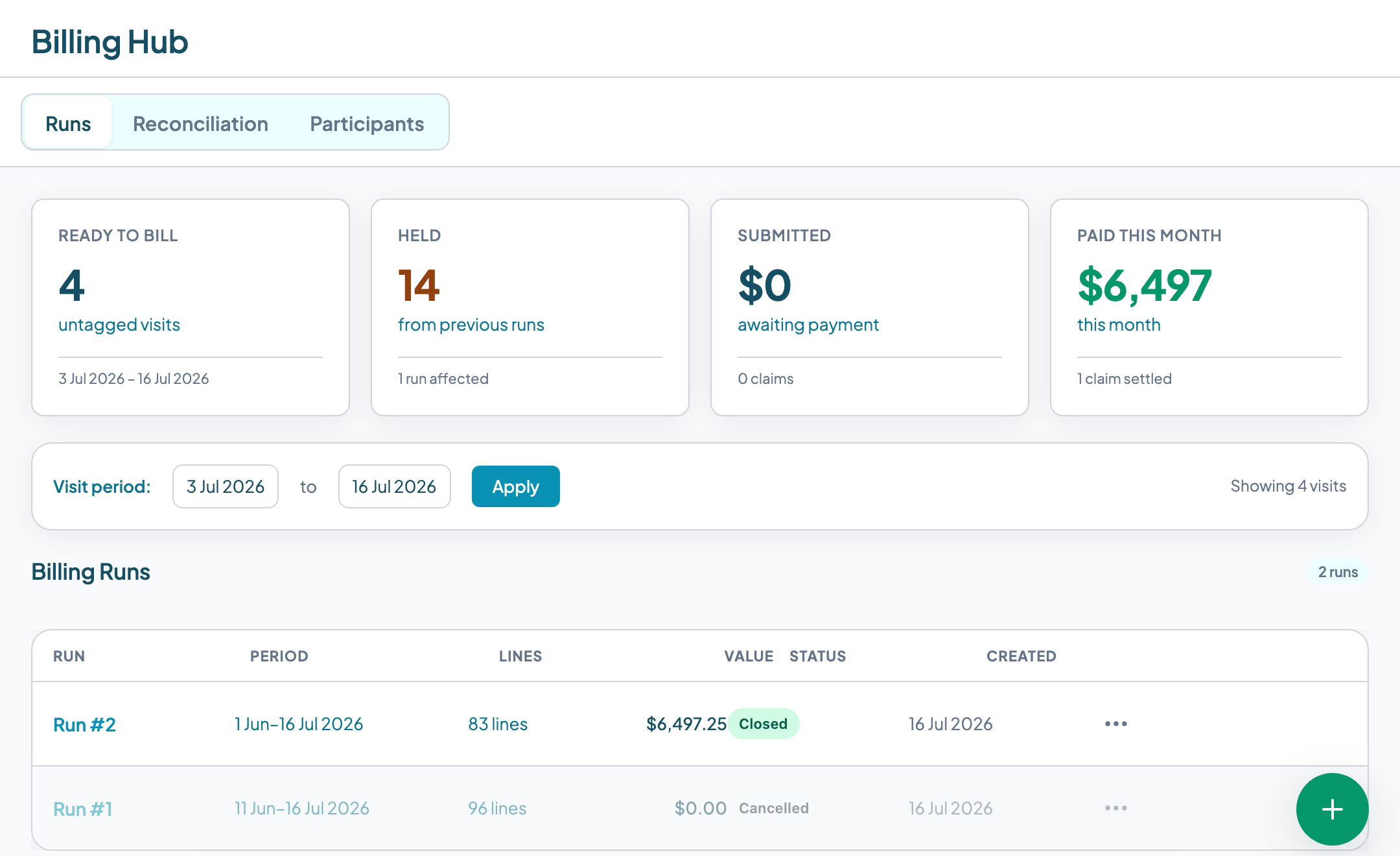Click the 2 runs count badge
Viewport: 1400px width, 856px height.
point(1338,572)
